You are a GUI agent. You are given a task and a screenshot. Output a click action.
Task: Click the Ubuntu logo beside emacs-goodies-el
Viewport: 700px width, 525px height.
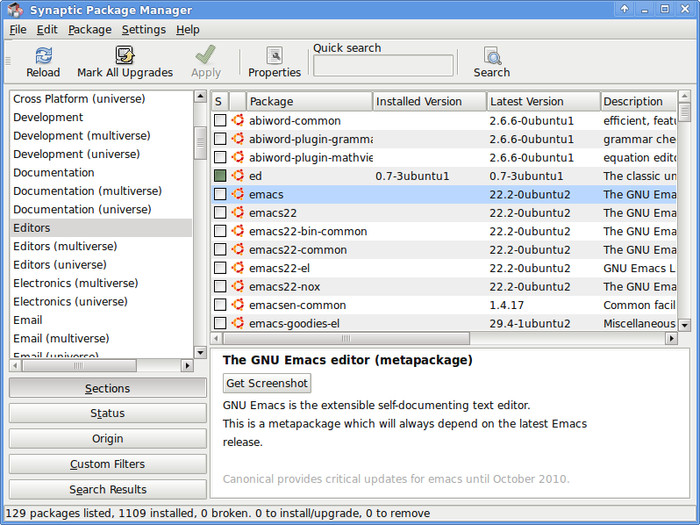[x=238, y=323]
